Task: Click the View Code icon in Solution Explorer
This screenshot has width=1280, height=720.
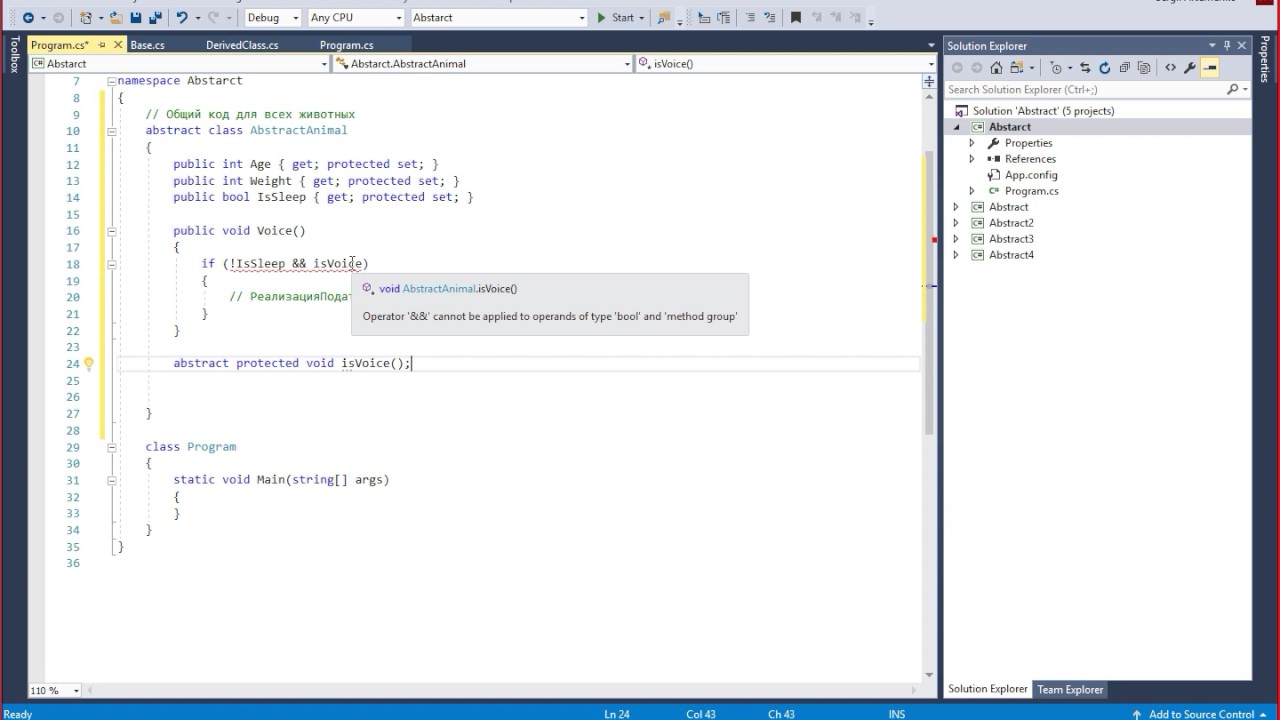Action: click(1170, 68)
